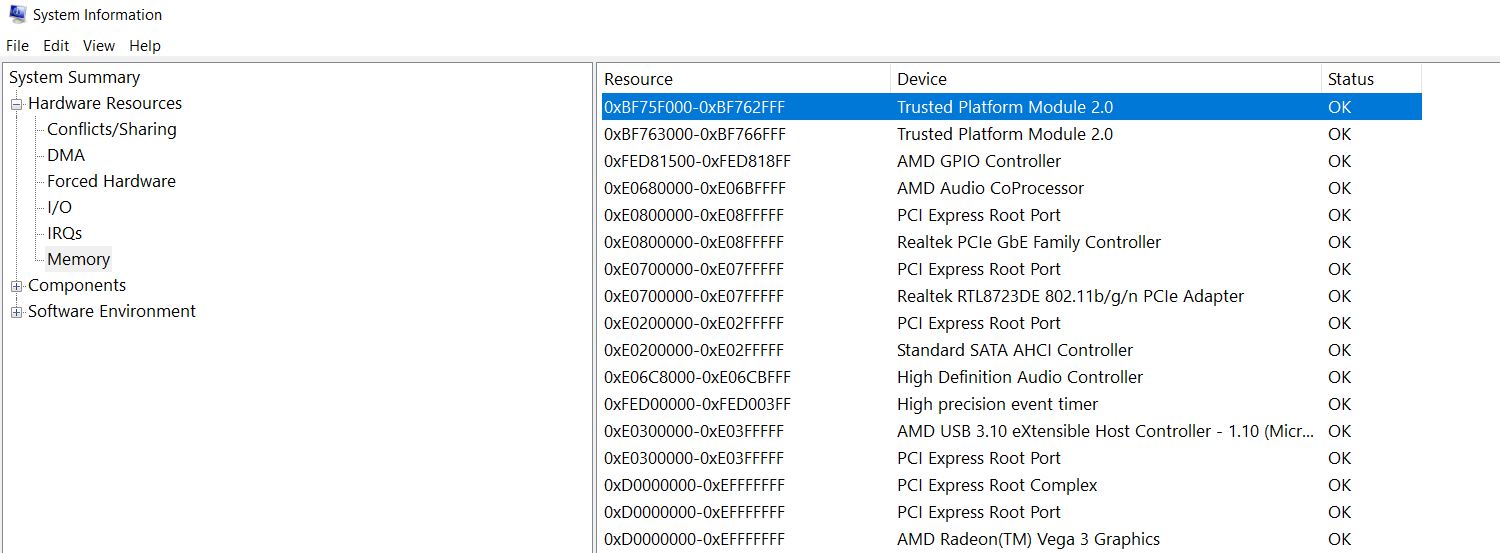Select the AMD Radeon(TM) Vega 3 Graphics row
Viewport: 1500px width, 553px height.
1027,539
